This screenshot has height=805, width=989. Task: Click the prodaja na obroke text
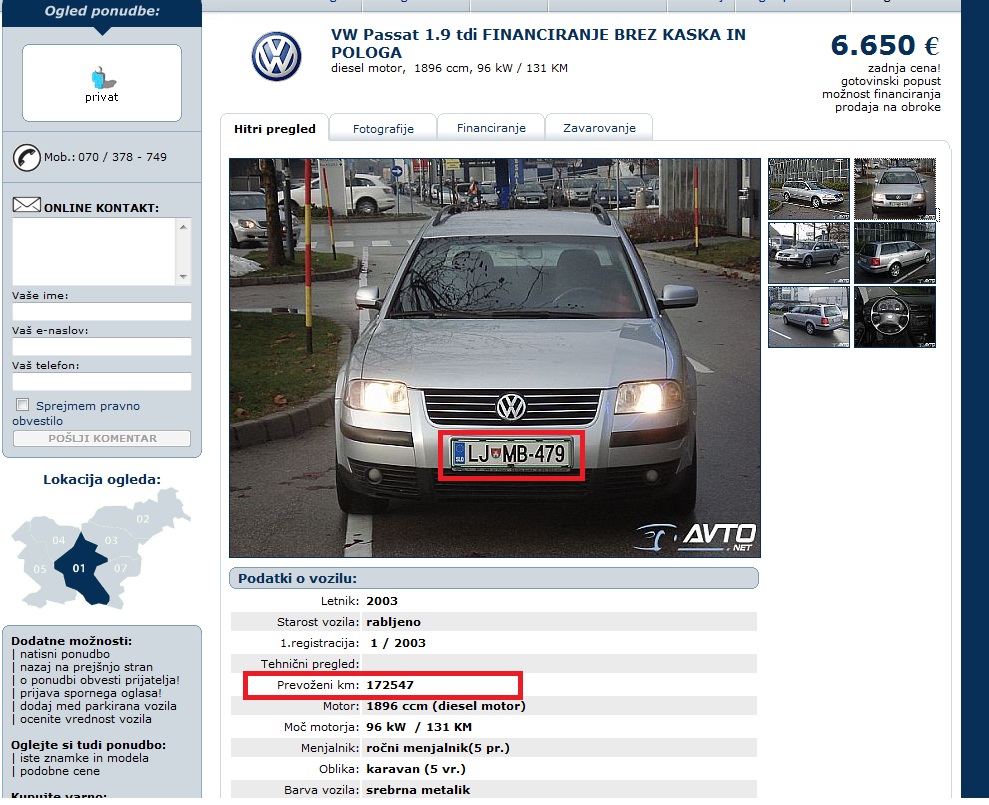click(887, 107)
